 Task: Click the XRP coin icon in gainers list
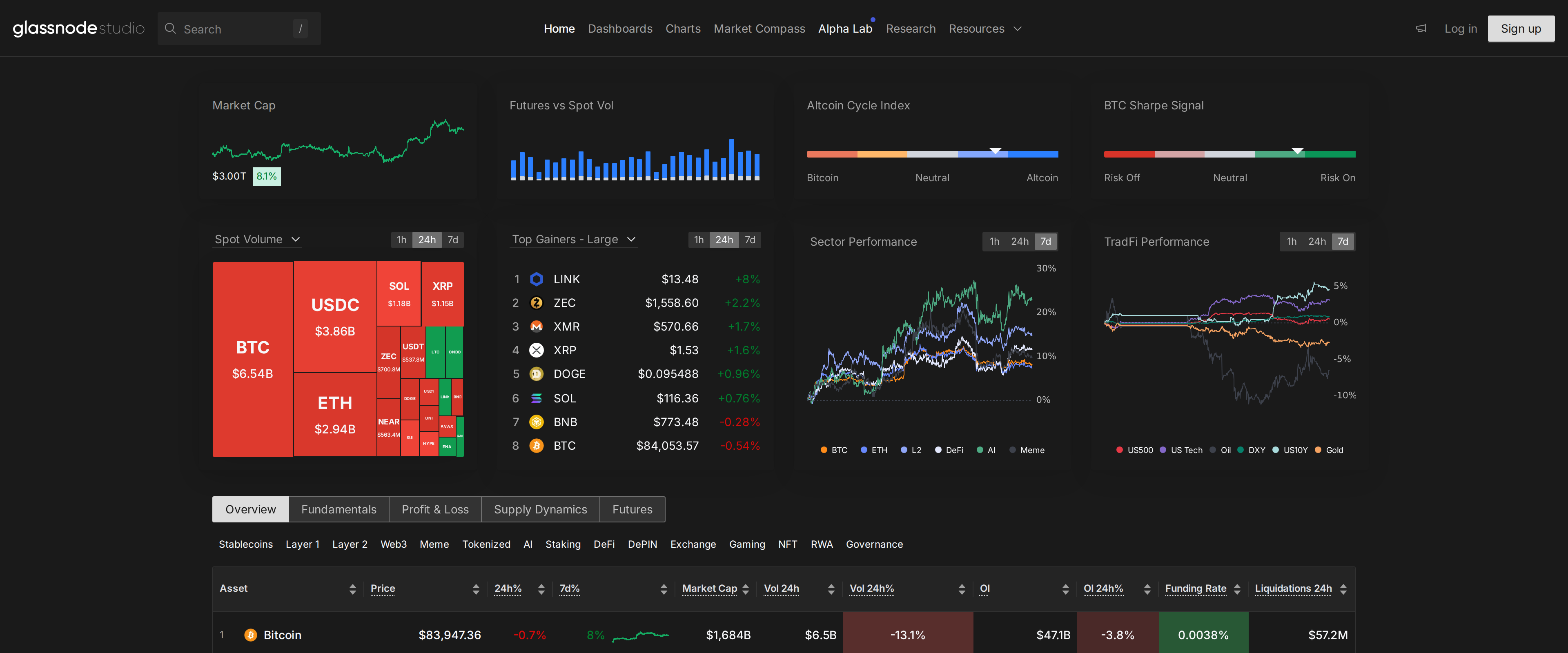pos(536,350)
